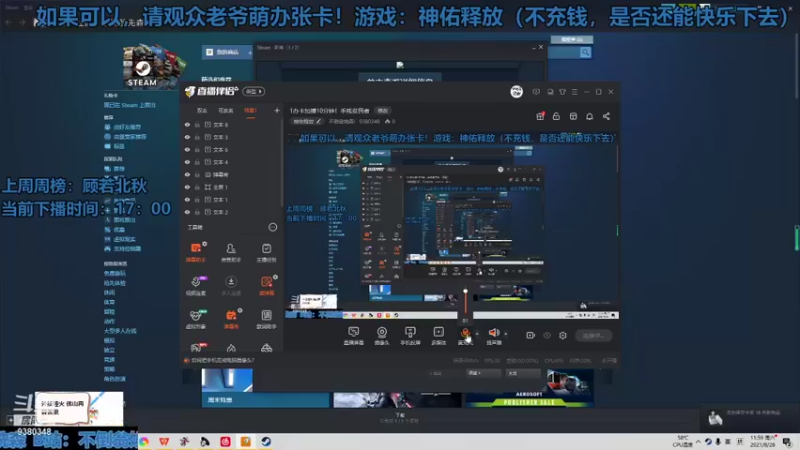This screenshot has width=800, height=450.
Task: Toggle visibility of the 文本 1 layer
Action: 187,199
